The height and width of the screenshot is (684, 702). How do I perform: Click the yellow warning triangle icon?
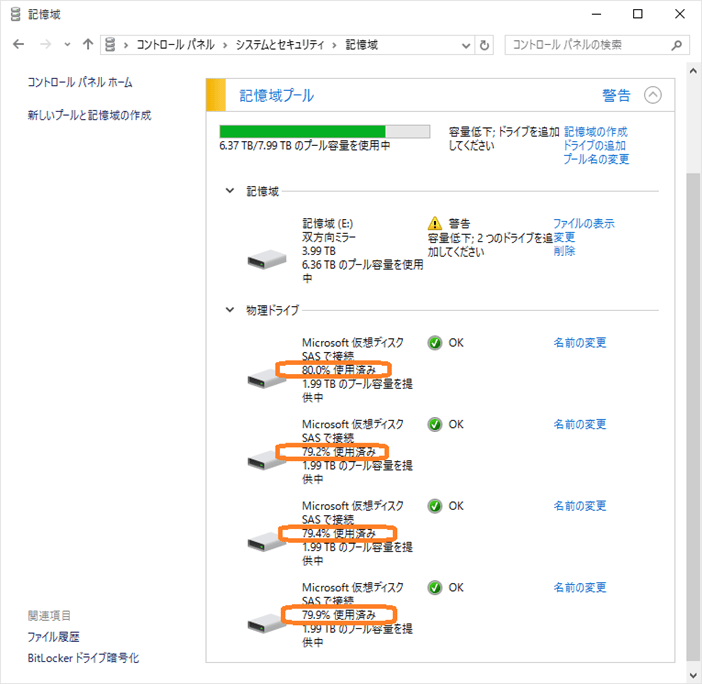[x=435, y=223]
